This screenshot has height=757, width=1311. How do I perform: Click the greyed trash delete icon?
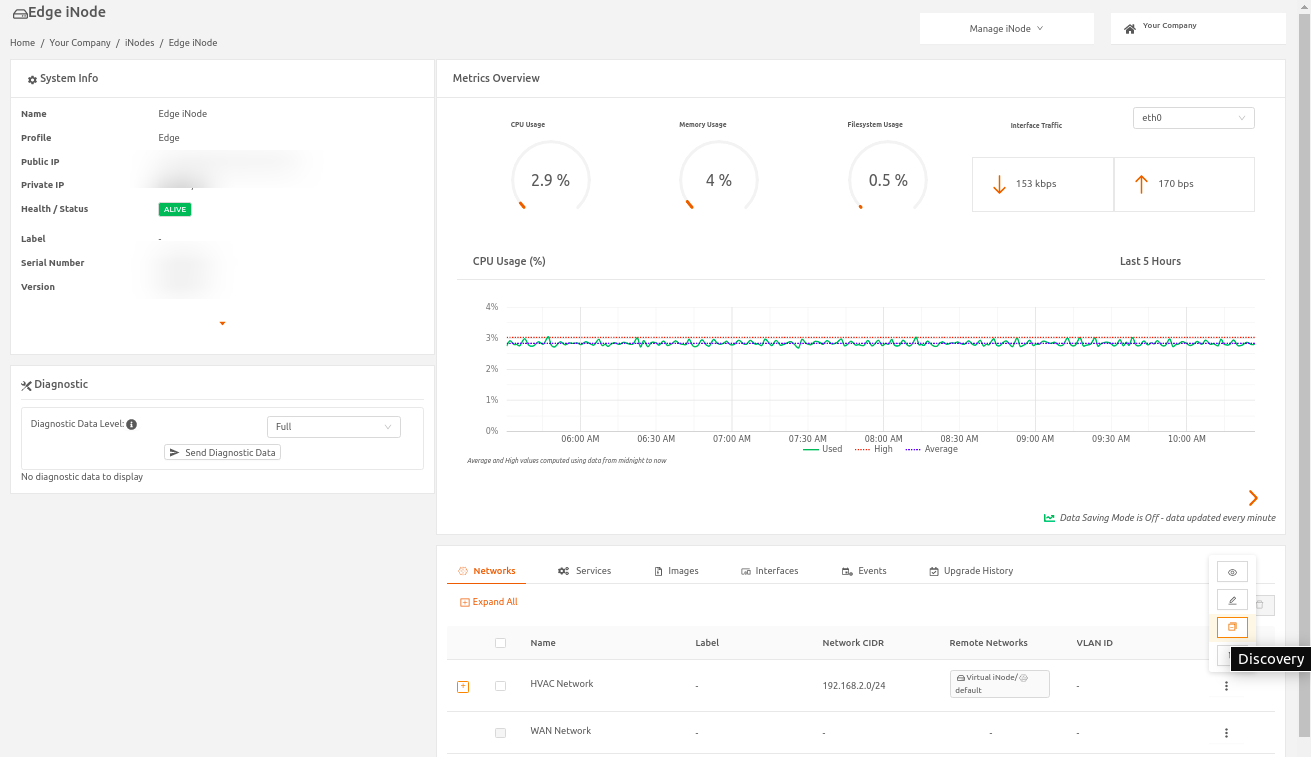tap(1260, 604)
